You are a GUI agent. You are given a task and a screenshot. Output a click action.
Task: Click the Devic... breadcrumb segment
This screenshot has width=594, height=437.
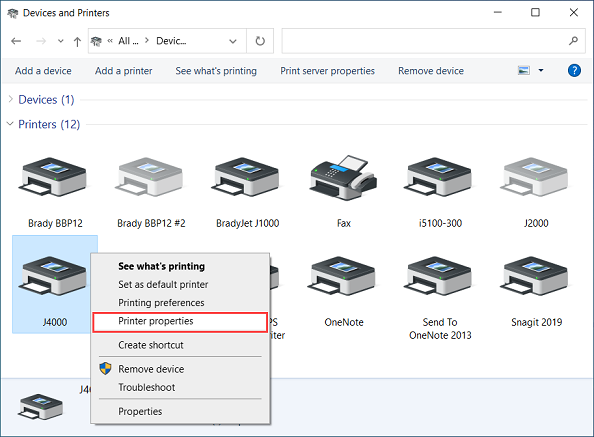[171, 41]
